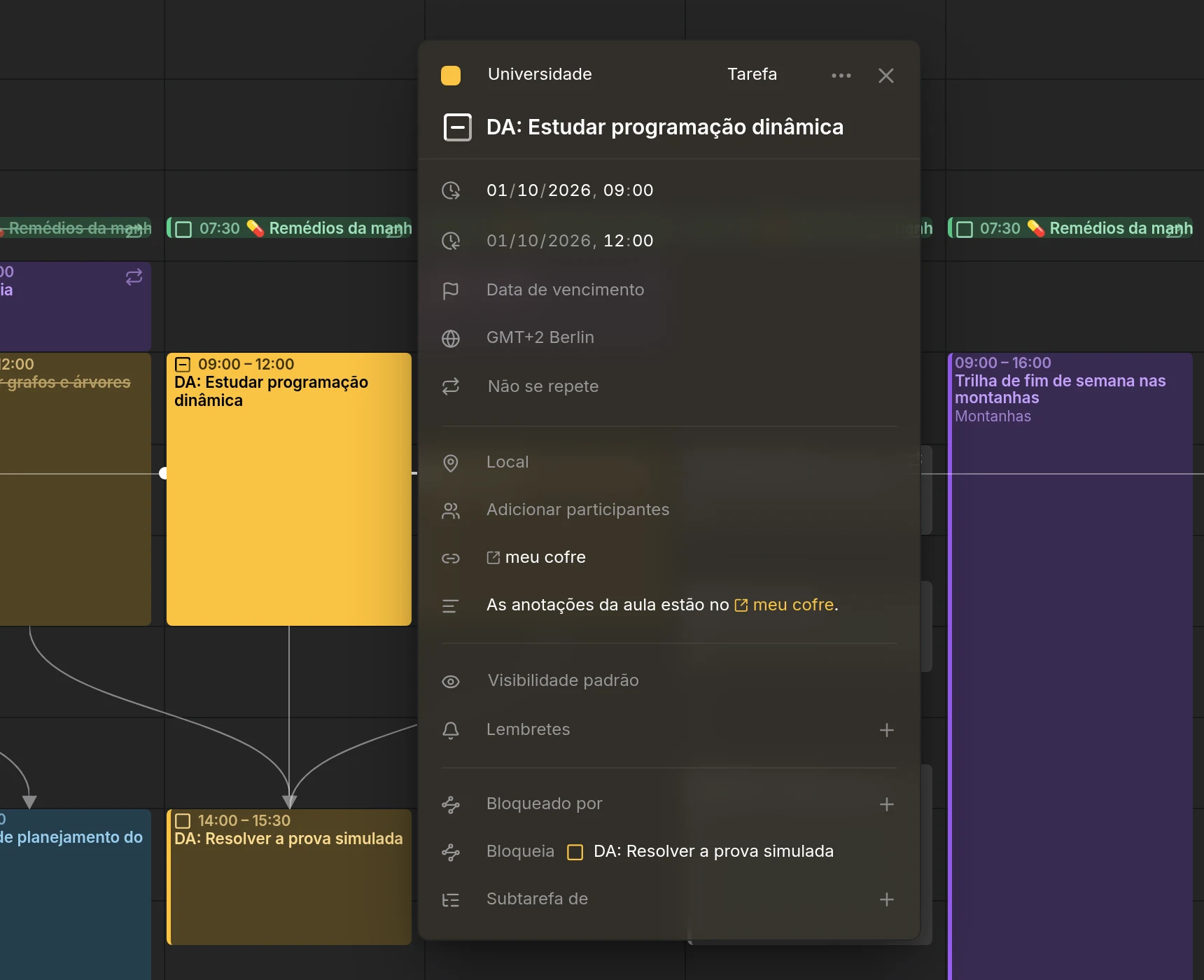Open the three-dots more options menu
1204x980 pixels.
tap(841, 76)
